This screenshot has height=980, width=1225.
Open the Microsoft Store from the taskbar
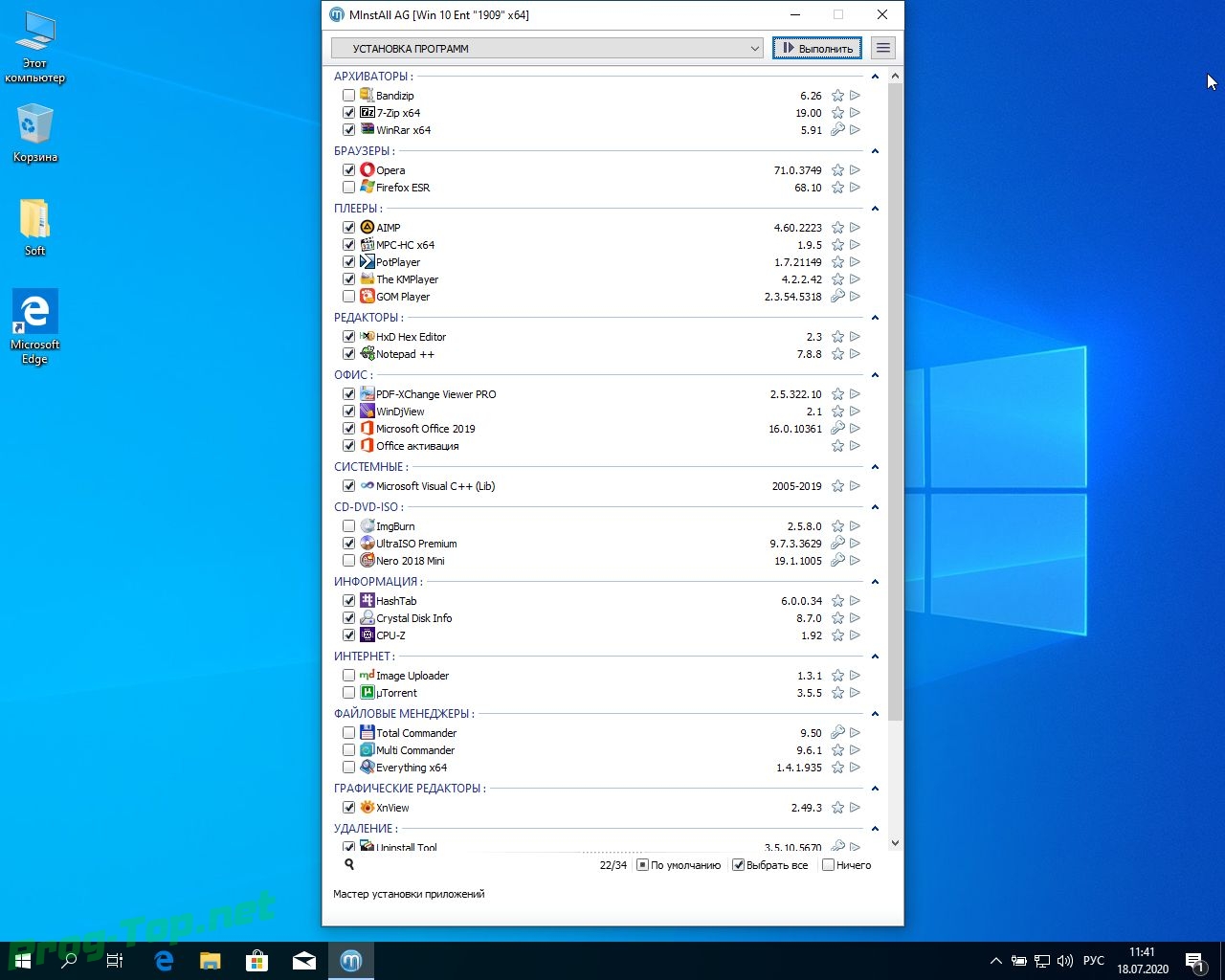click(256, 960)
